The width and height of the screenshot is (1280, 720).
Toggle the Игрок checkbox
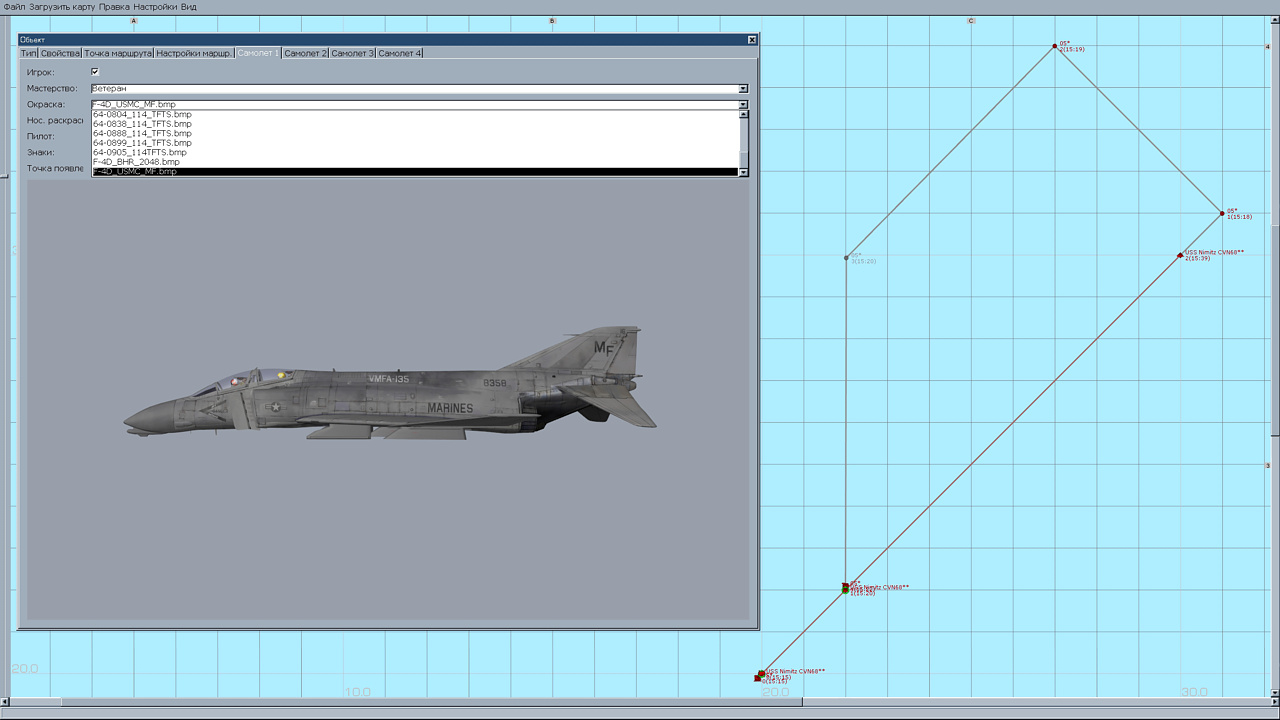pyautogui.click(x=95, y=72)
